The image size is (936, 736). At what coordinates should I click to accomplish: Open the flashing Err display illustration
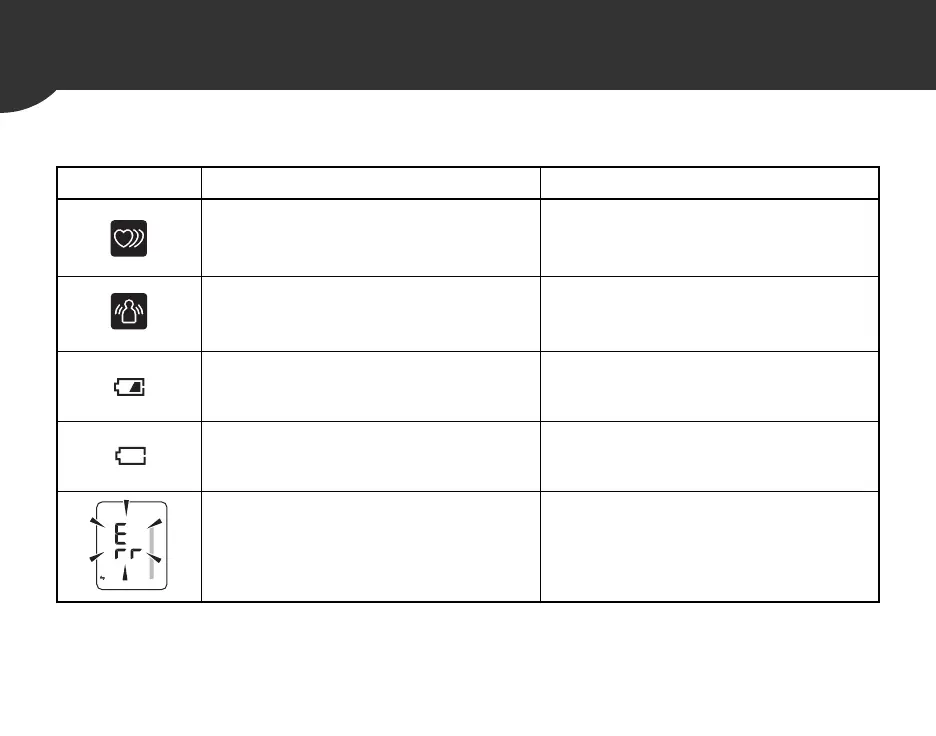pos(129,546)
